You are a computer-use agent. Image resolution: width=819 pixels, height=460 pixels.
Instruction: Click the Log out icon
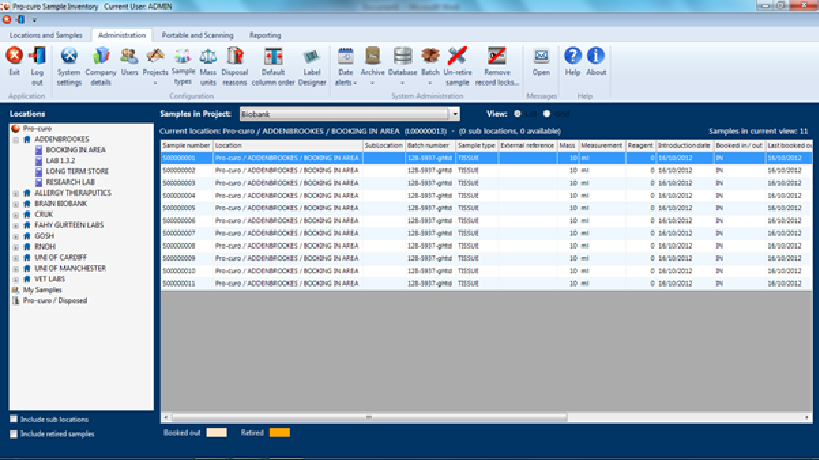click(x=37, y=62)
